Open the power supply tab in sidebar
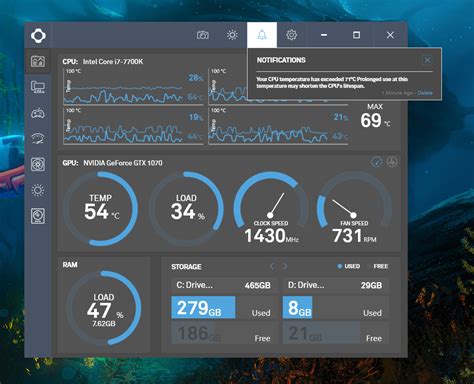474x384 pixels. pos(38,216)
